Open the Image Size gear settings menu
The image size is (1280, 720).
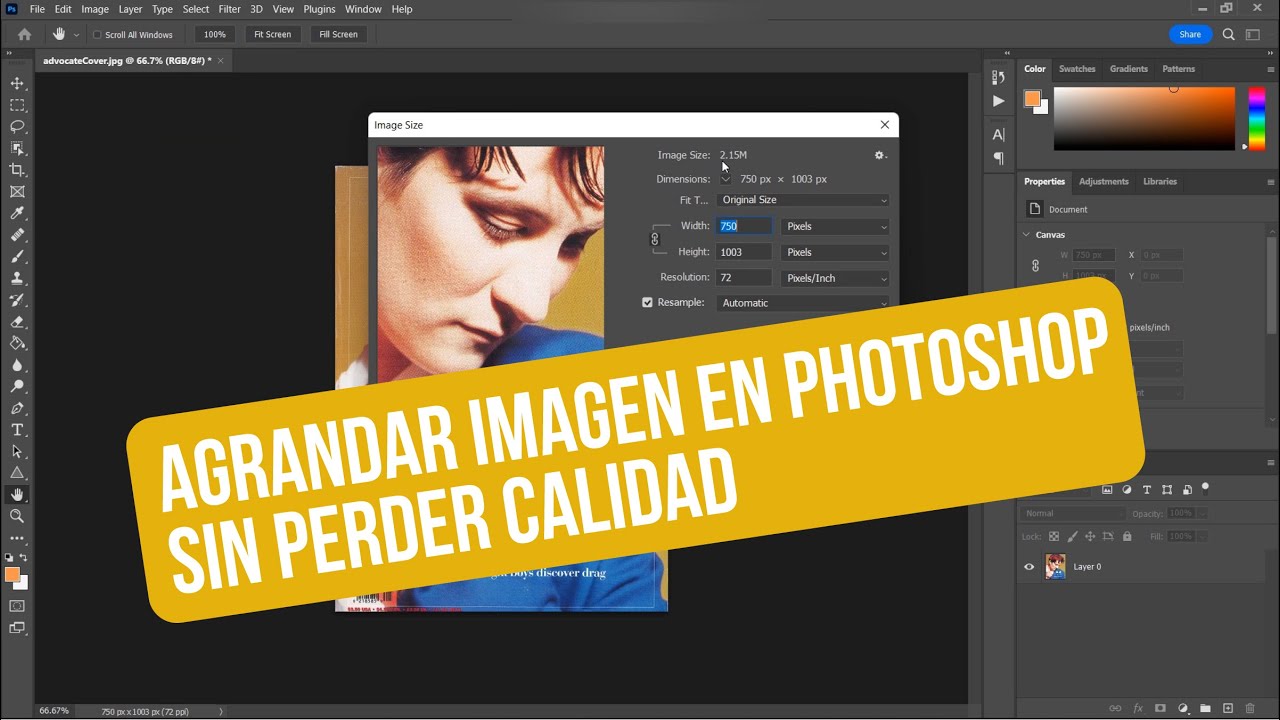(880, 155)
